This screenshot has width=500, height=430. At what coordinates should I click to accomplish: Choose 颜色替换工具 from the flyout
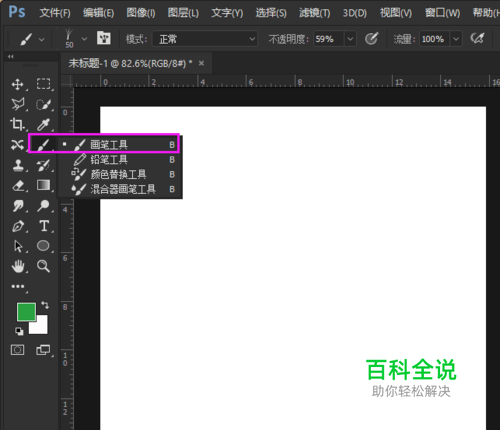(120, 174)
